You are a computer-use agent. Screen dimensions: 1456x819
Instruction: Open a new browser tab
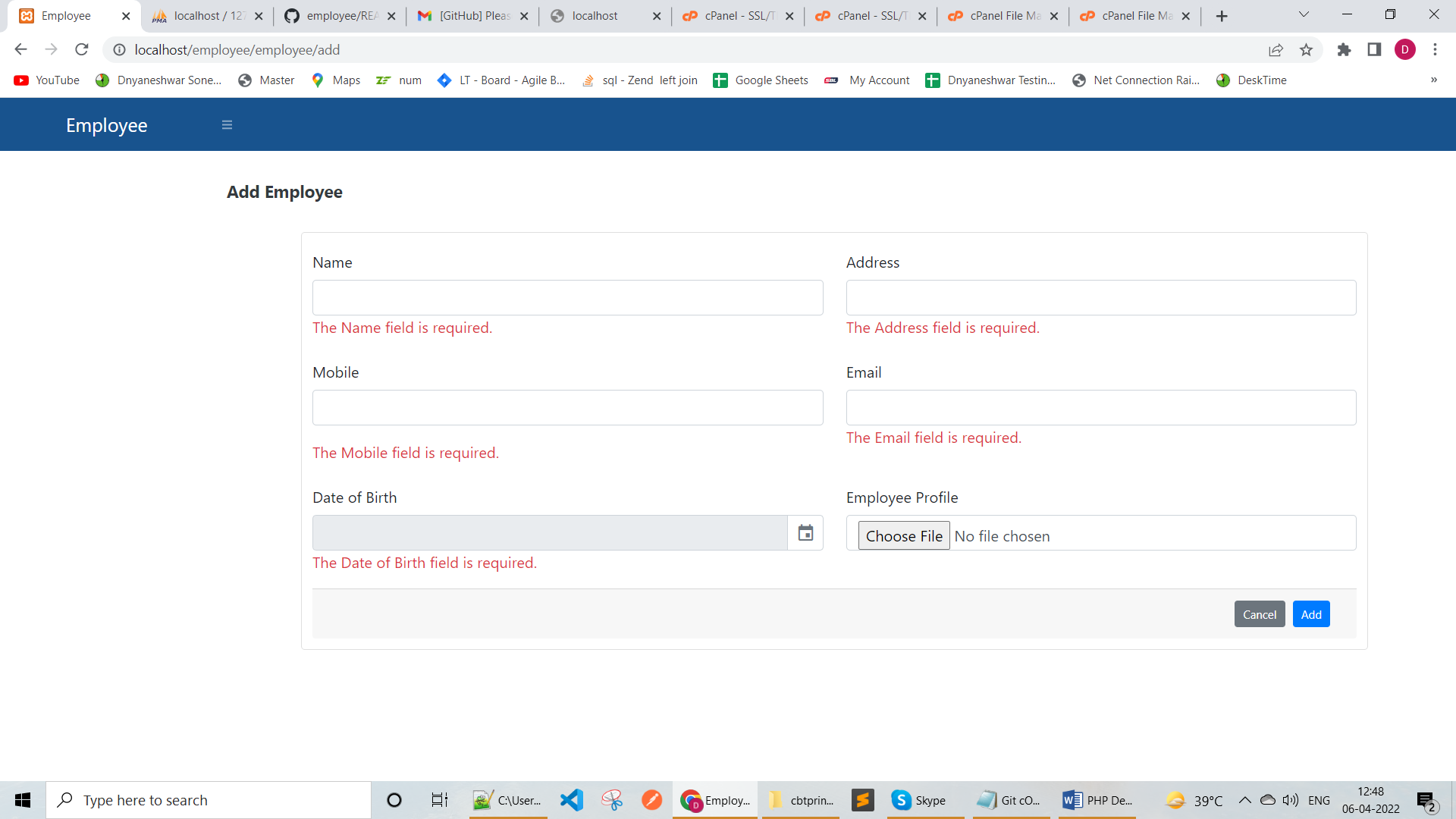(1222, 16)
